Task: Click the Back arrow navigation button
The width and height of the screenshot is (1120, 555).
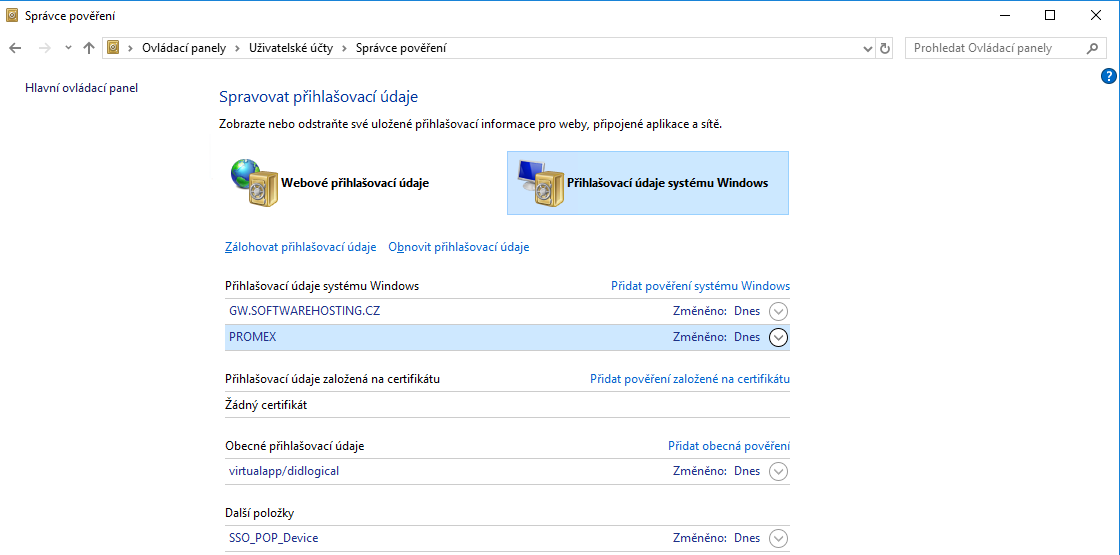Action: (x=15, y=48)
